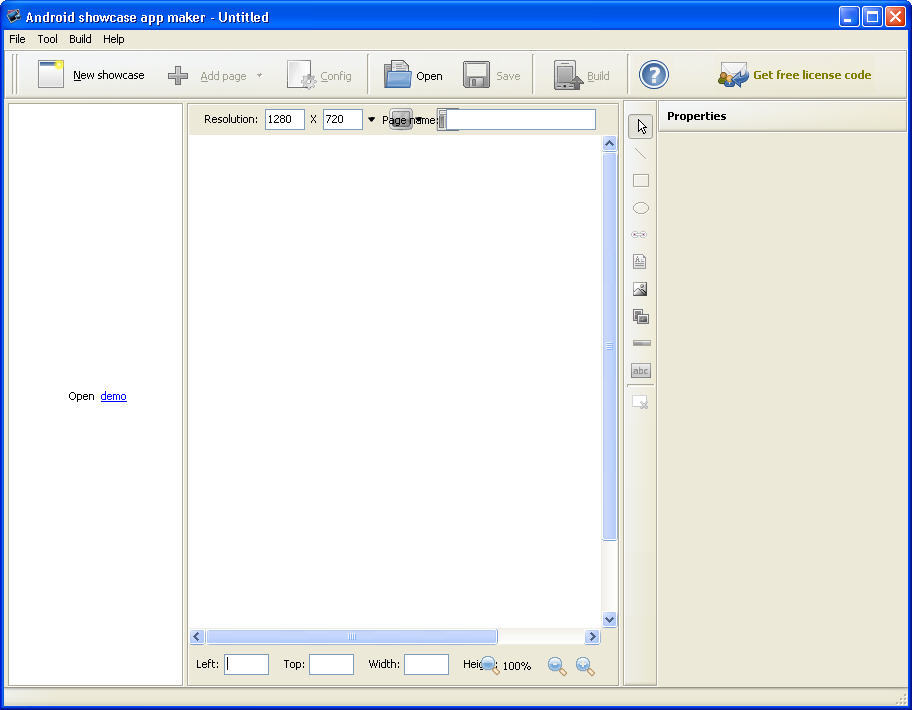Select the horizontal bar tool
Screen dimensions: 912x710
tap(641, 343)
